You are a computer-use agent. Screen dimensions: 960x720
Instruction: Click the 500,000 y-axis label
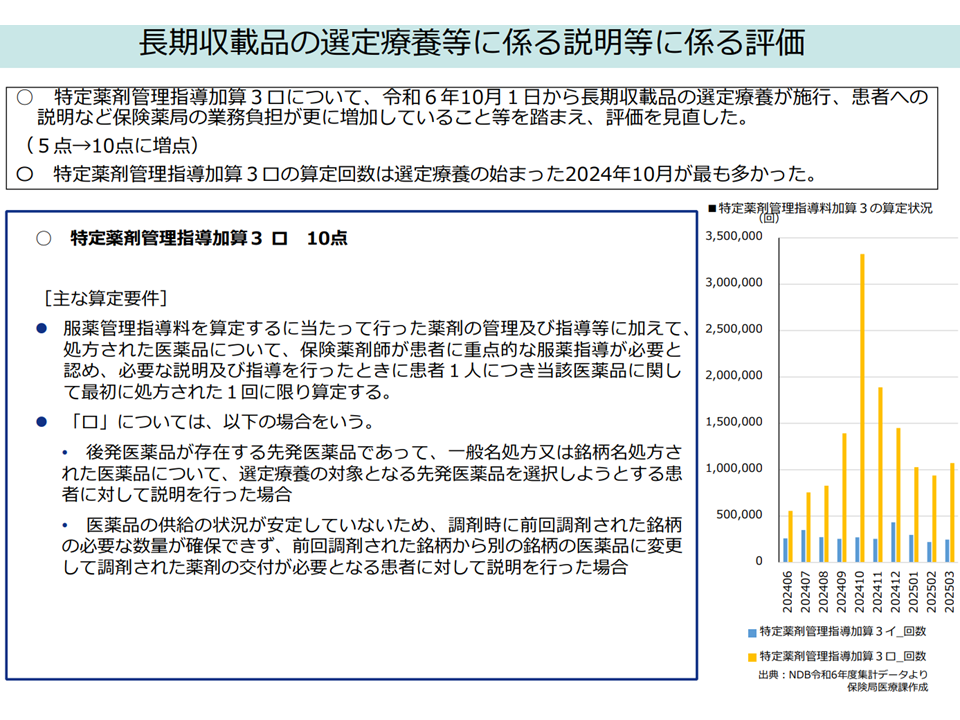coord(740,515)
